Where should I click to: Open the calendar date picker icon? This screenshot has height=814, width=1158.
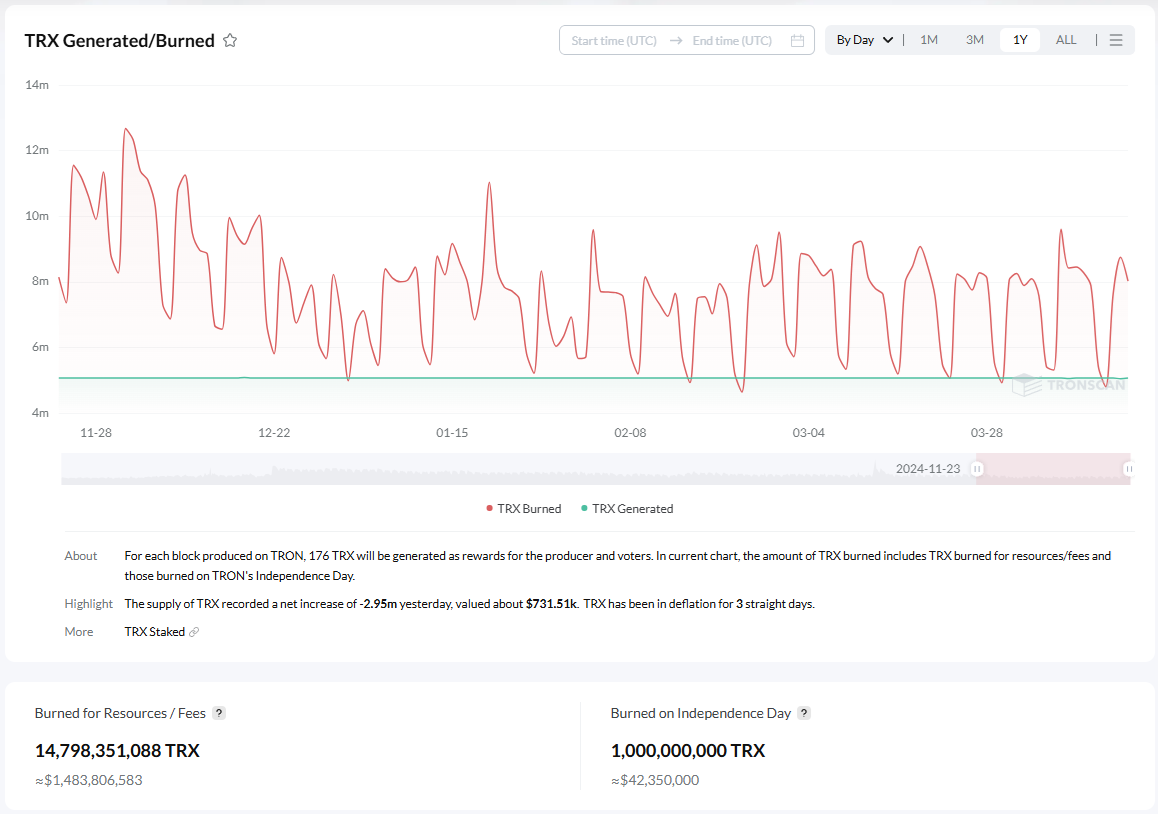click(797, 41)
